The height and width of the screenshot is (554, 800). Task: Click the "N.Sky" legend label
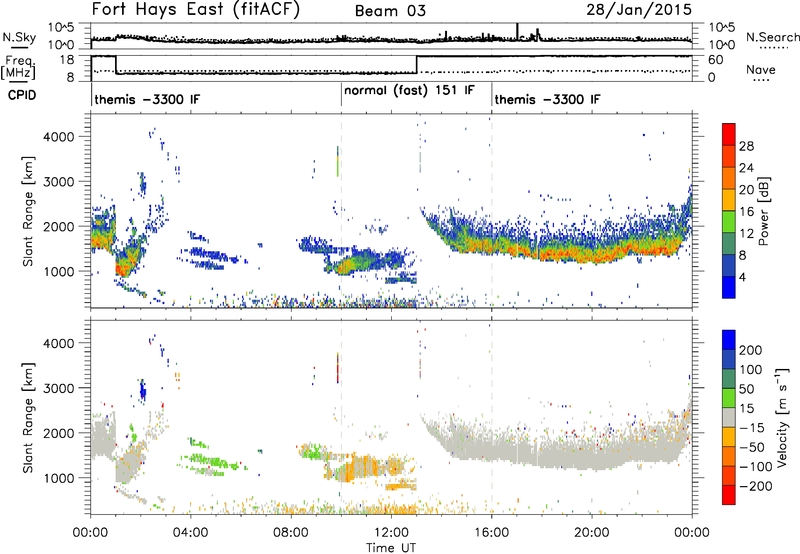(19, 37)
